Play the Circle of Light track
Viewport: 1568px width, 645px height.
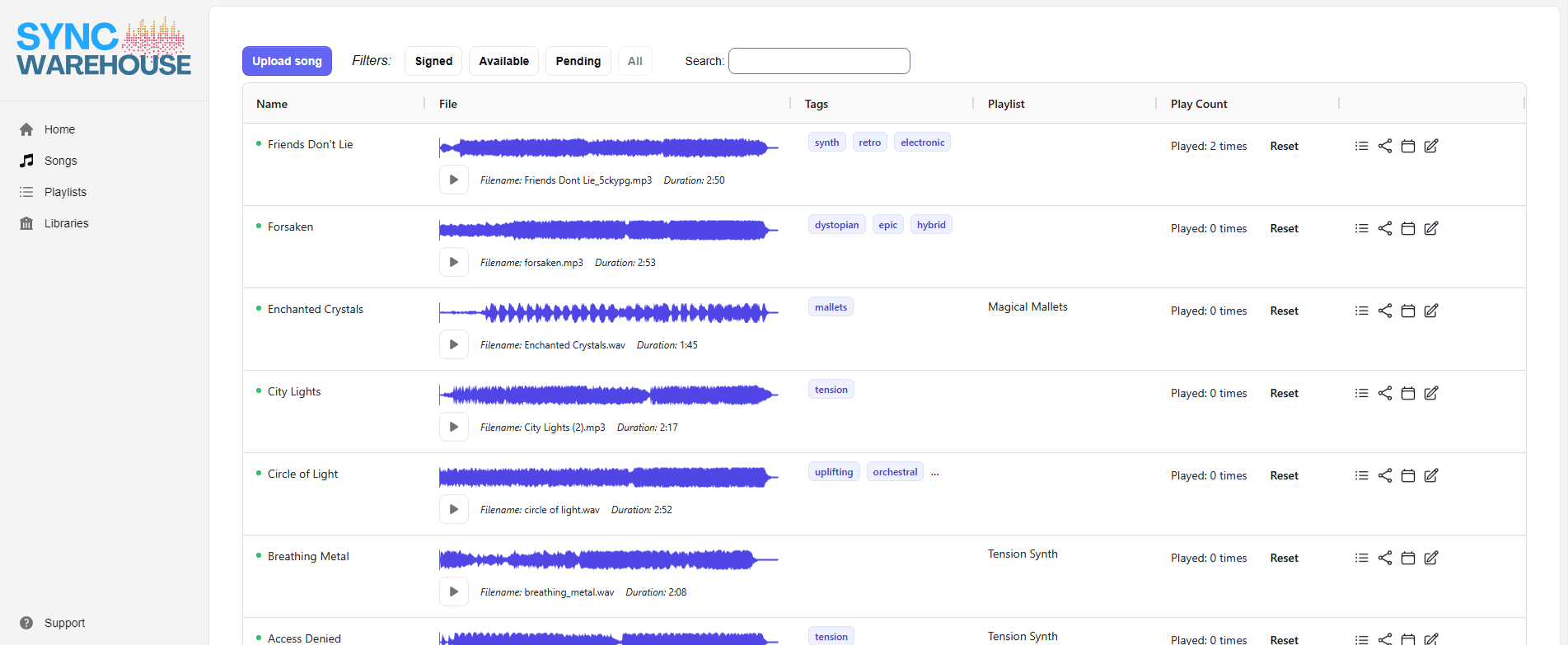[x=454, y=509]
